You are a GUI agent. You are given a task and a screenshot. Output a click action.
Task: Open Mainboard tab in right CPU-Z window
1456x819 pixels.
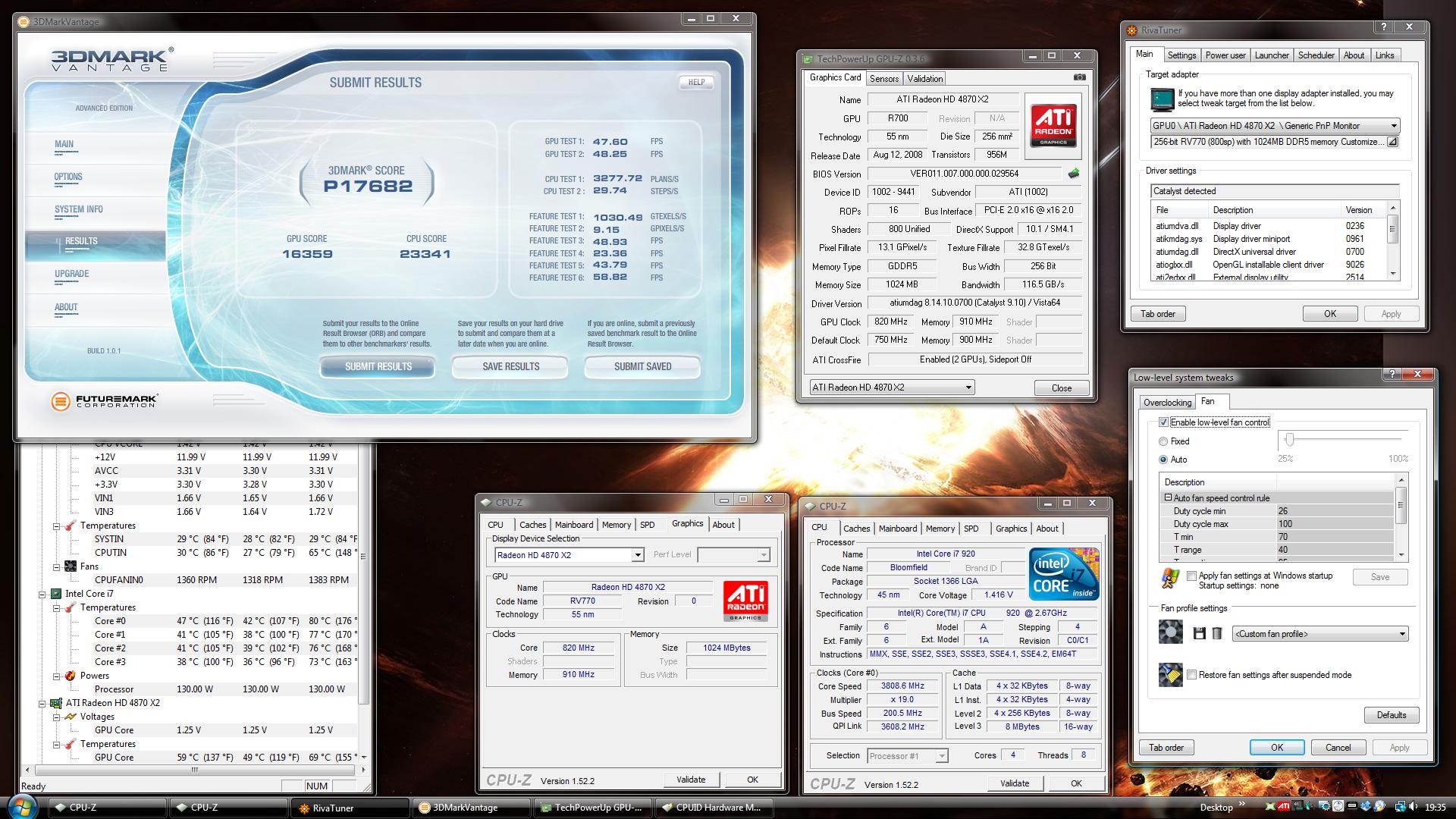tap(898, 529)
